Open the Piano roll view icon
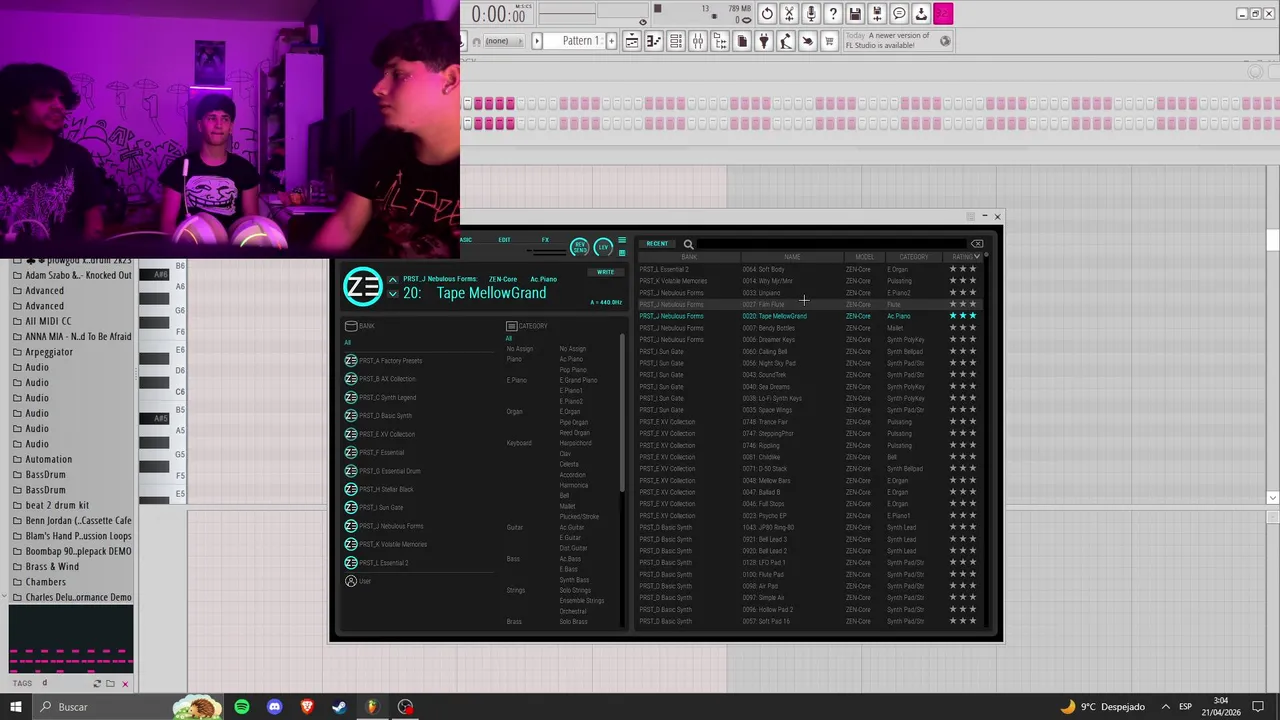 [x=654, y=41]
